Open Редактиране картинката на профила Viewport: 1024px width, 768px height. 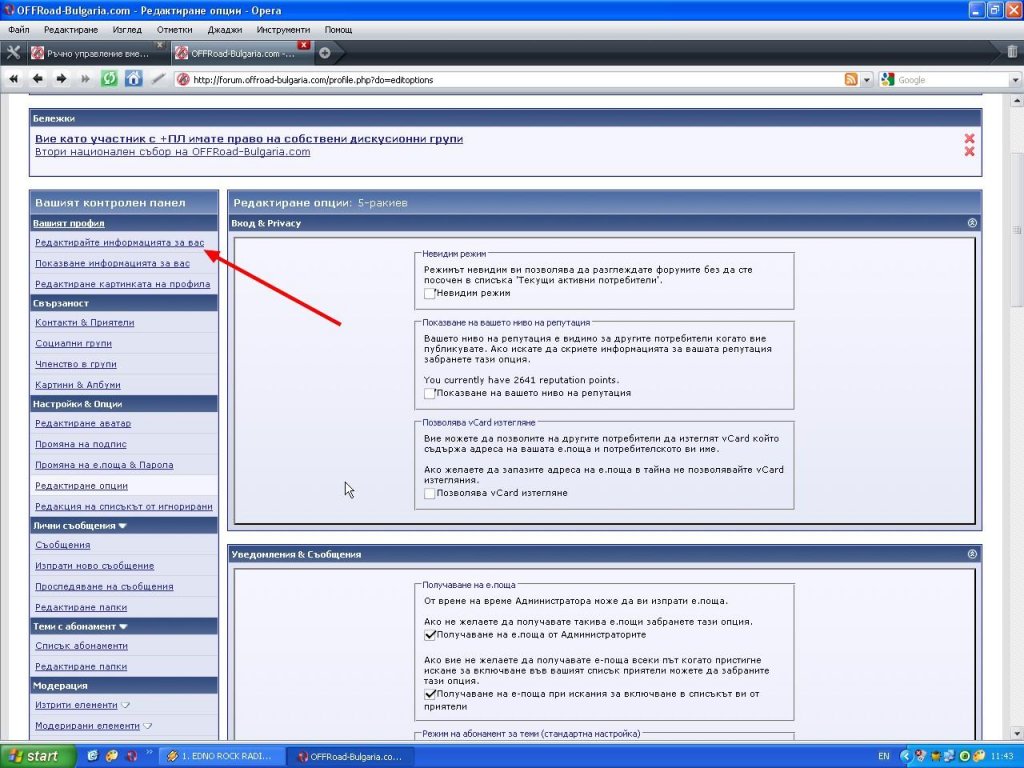pos(123,284)
